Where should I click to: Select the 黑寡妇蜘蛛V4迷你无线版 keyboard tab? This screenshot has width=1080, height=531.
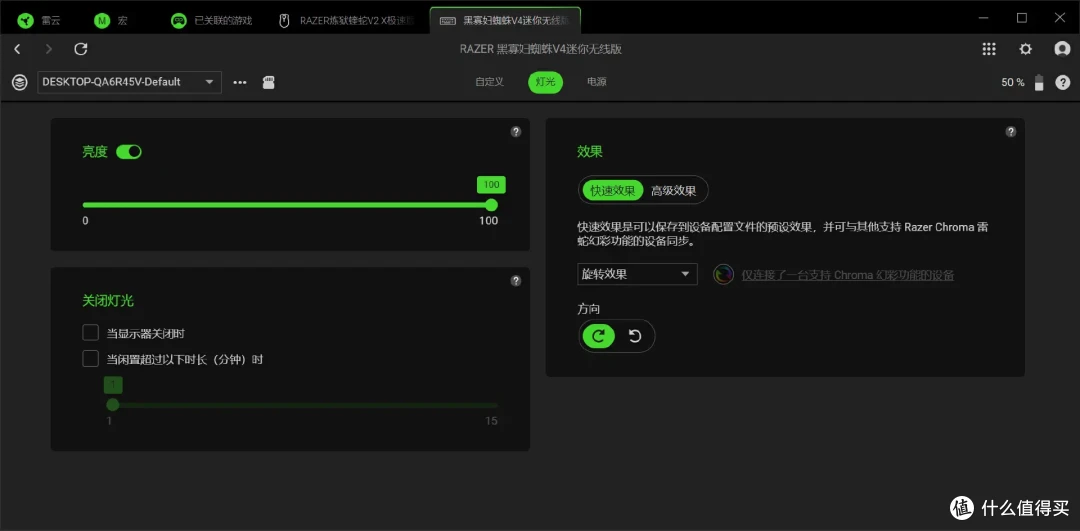[505, 21]
